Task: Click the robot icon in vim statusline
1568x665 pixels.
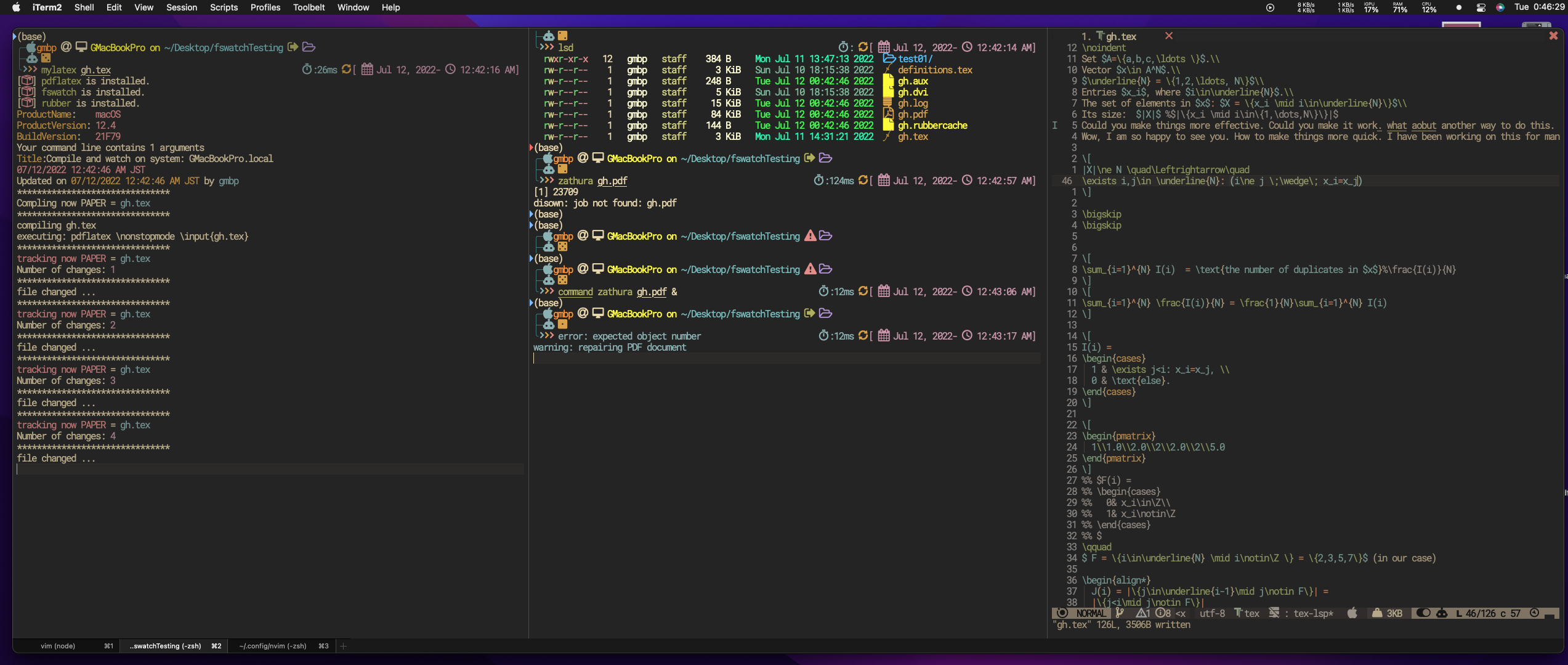Action: tap(1442, 613)
